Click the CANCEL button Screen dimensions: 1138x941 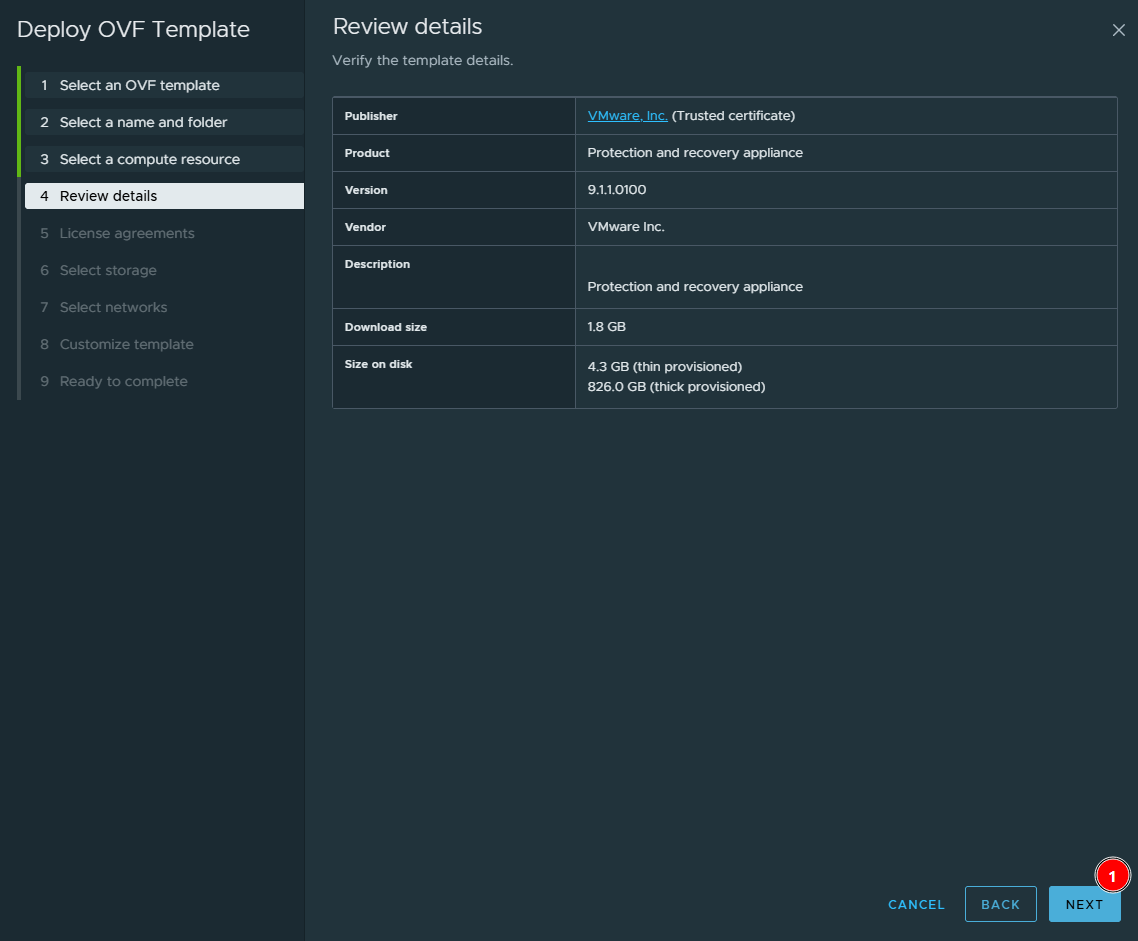point(916,904)
